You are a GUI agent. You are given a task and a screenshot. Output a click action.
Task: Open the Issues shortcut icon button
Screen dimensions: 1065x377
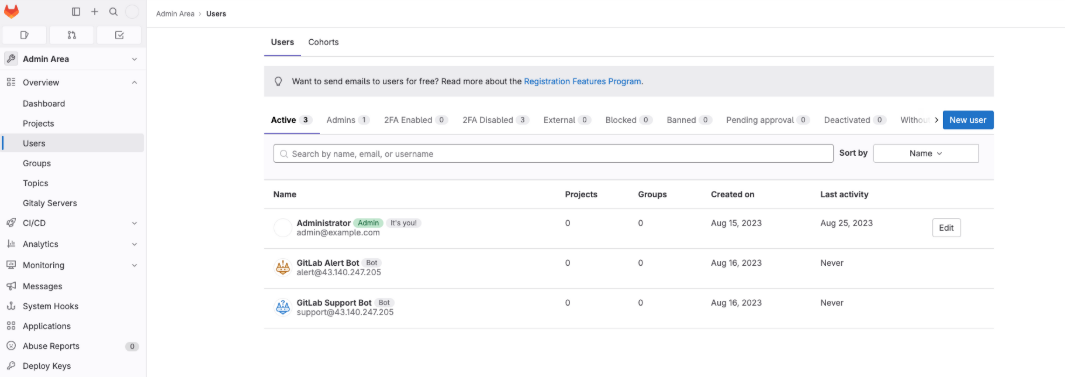pyautogui.click(x=25, y=35)
